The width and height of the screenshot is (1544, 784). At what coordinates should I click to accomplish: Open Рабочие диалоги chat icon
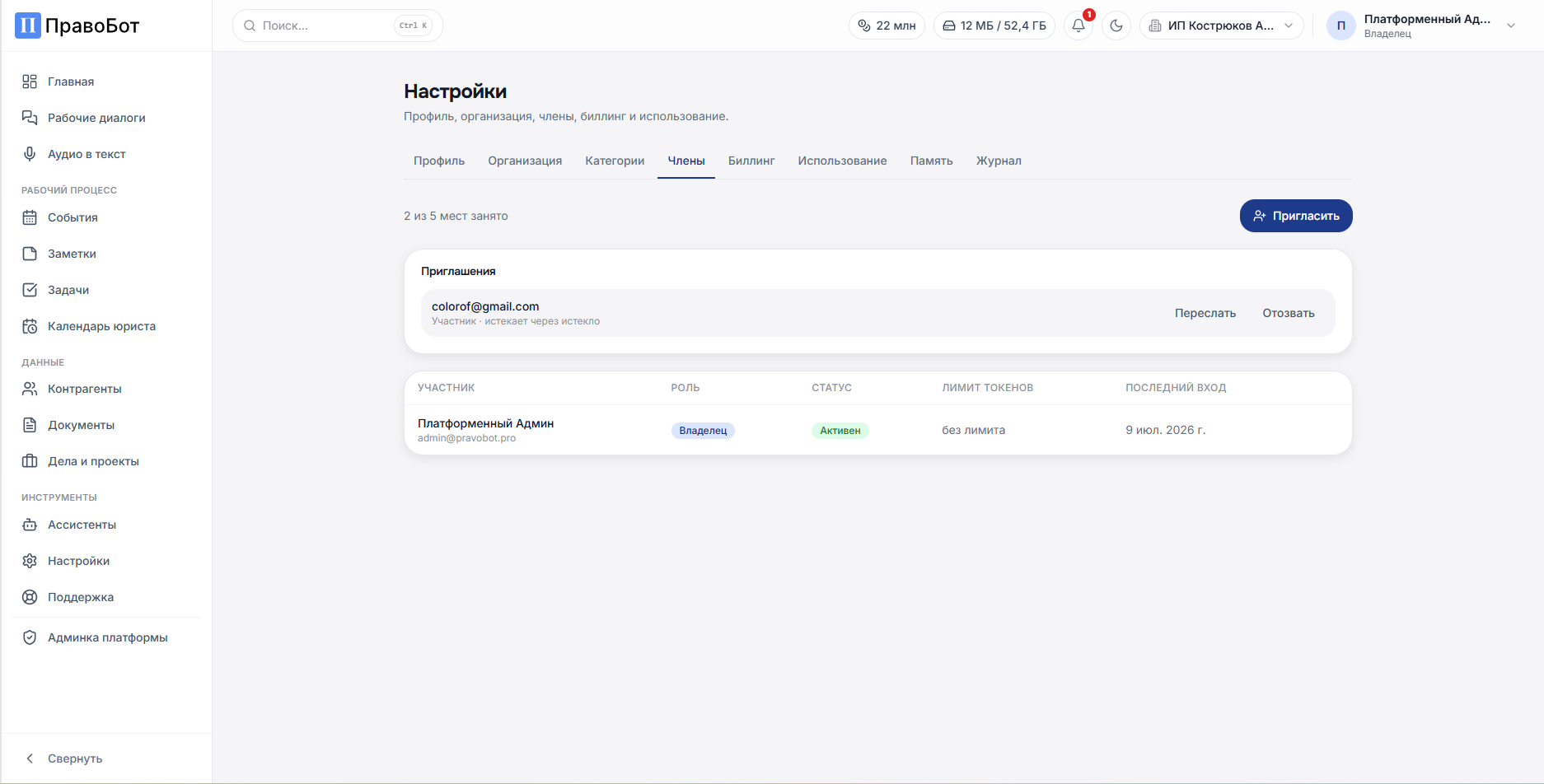pos(30,118)
